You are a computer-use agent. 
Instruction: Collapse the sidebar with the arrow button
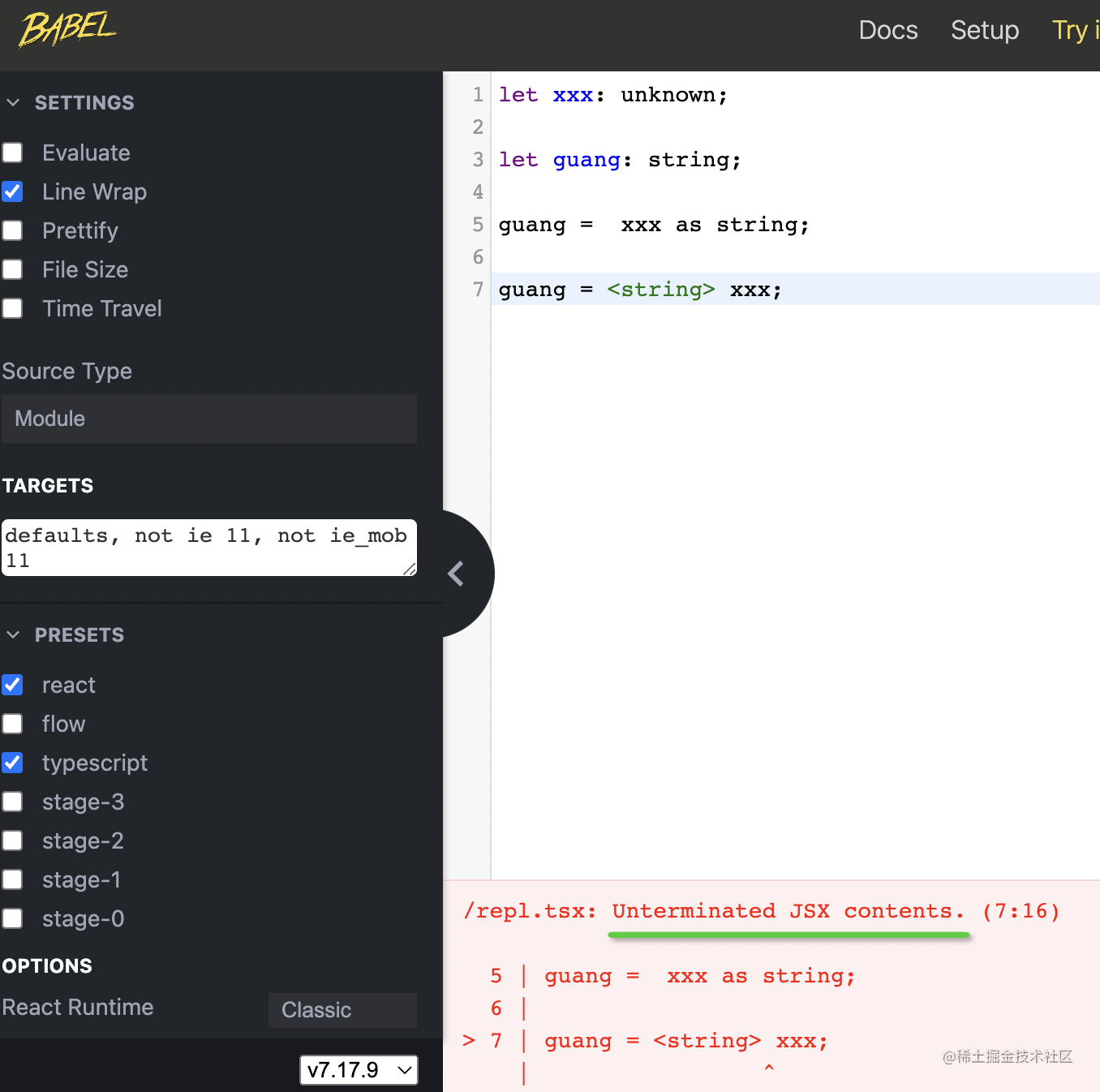[457, 574]
